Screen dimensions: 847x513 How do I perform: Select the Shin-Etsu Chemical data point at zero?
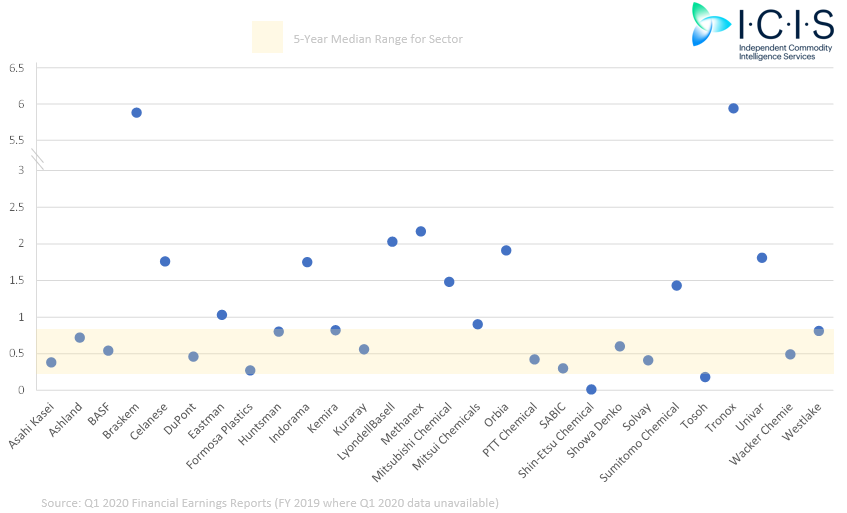pyautogui.click(x=591, y=389)
